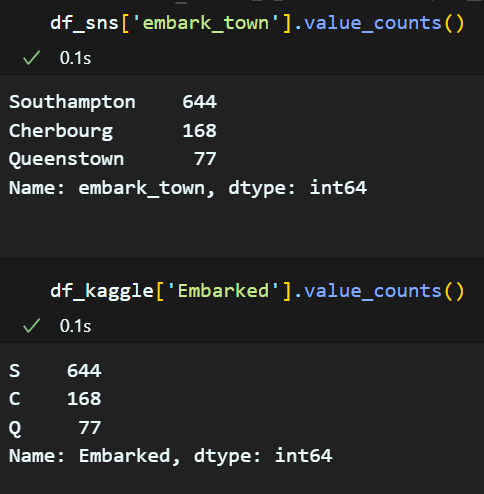The width and height of the screenshot is (484, 494).
Task: Click the 0.1s execution time under df_sns cell
Action: (x=75, y=58)
